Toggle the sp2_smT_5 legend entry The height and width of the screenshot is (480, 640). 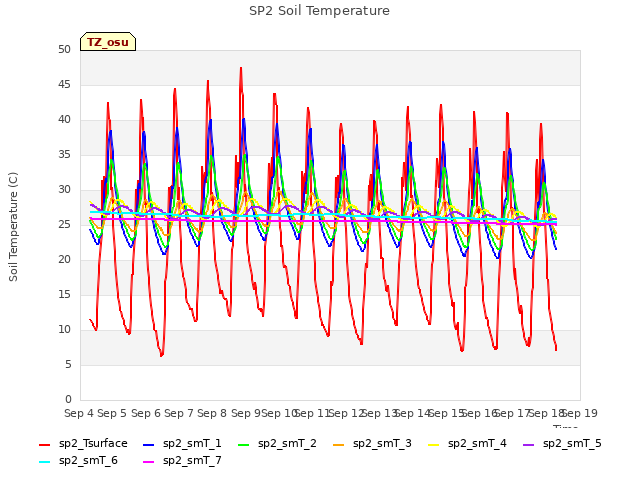point(562,444)
